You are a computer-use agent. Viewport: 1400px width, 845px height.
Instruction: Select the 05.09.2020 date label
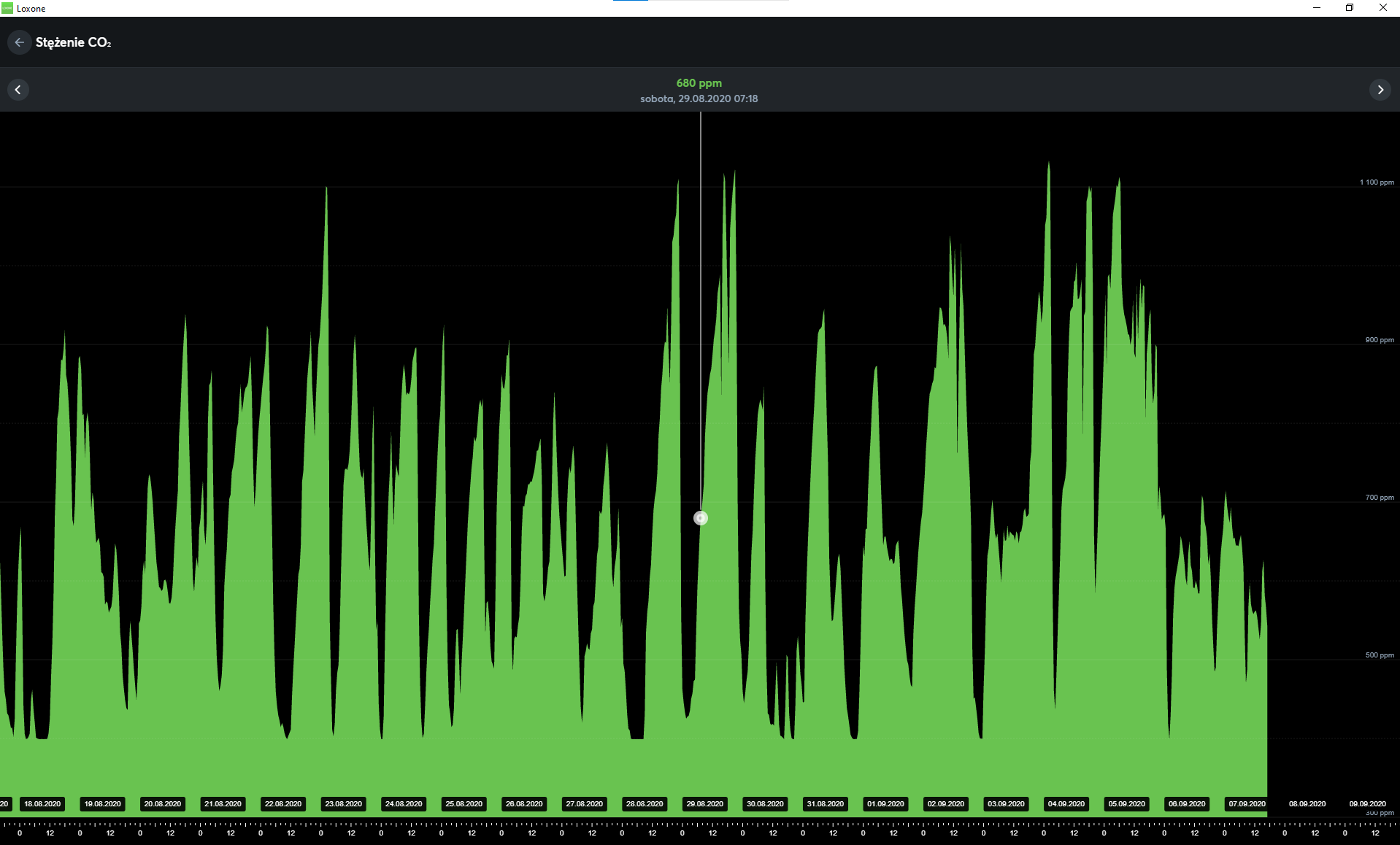[1127, 804]
